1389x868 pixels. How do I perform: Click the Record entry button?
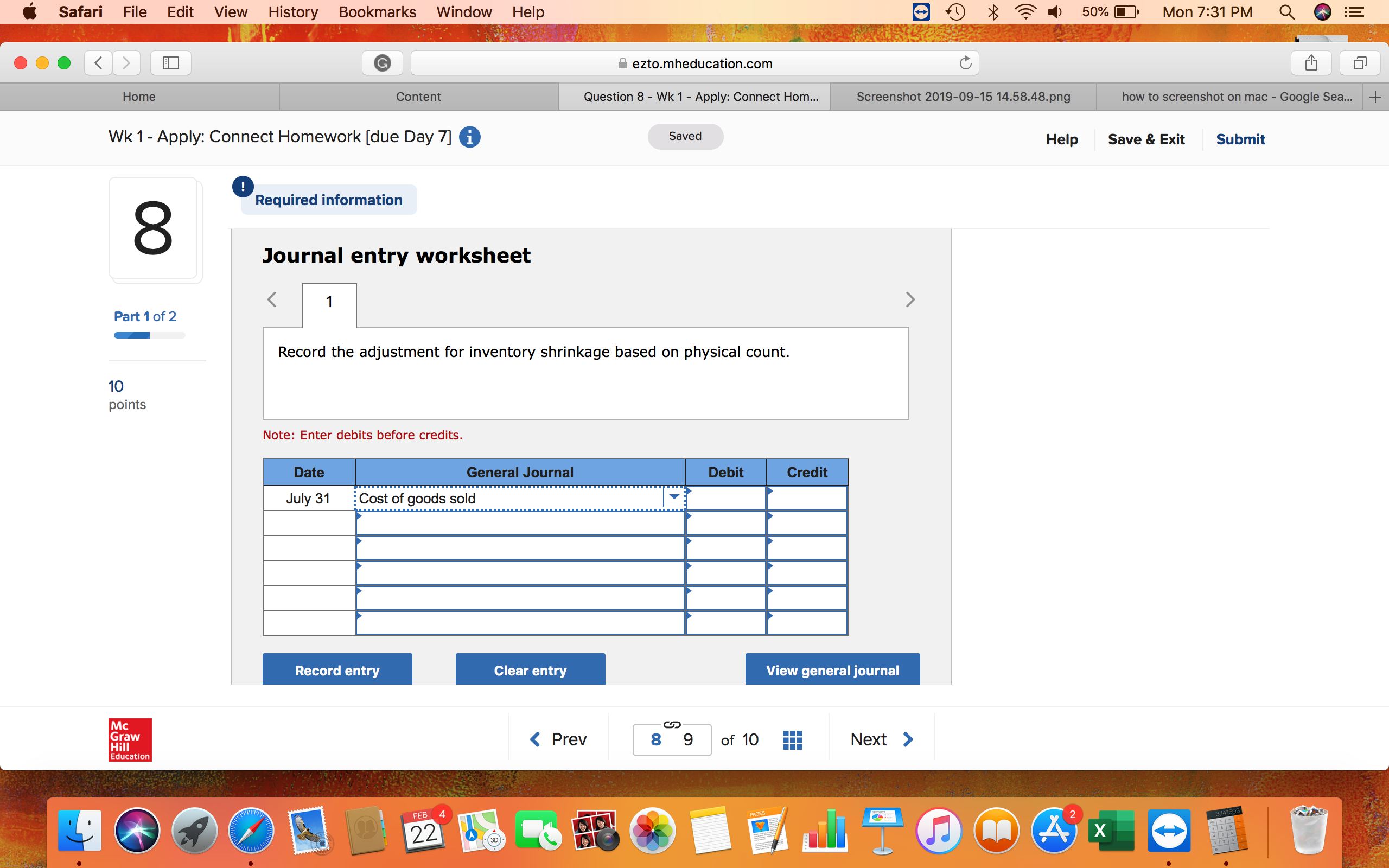pos(337,669)
